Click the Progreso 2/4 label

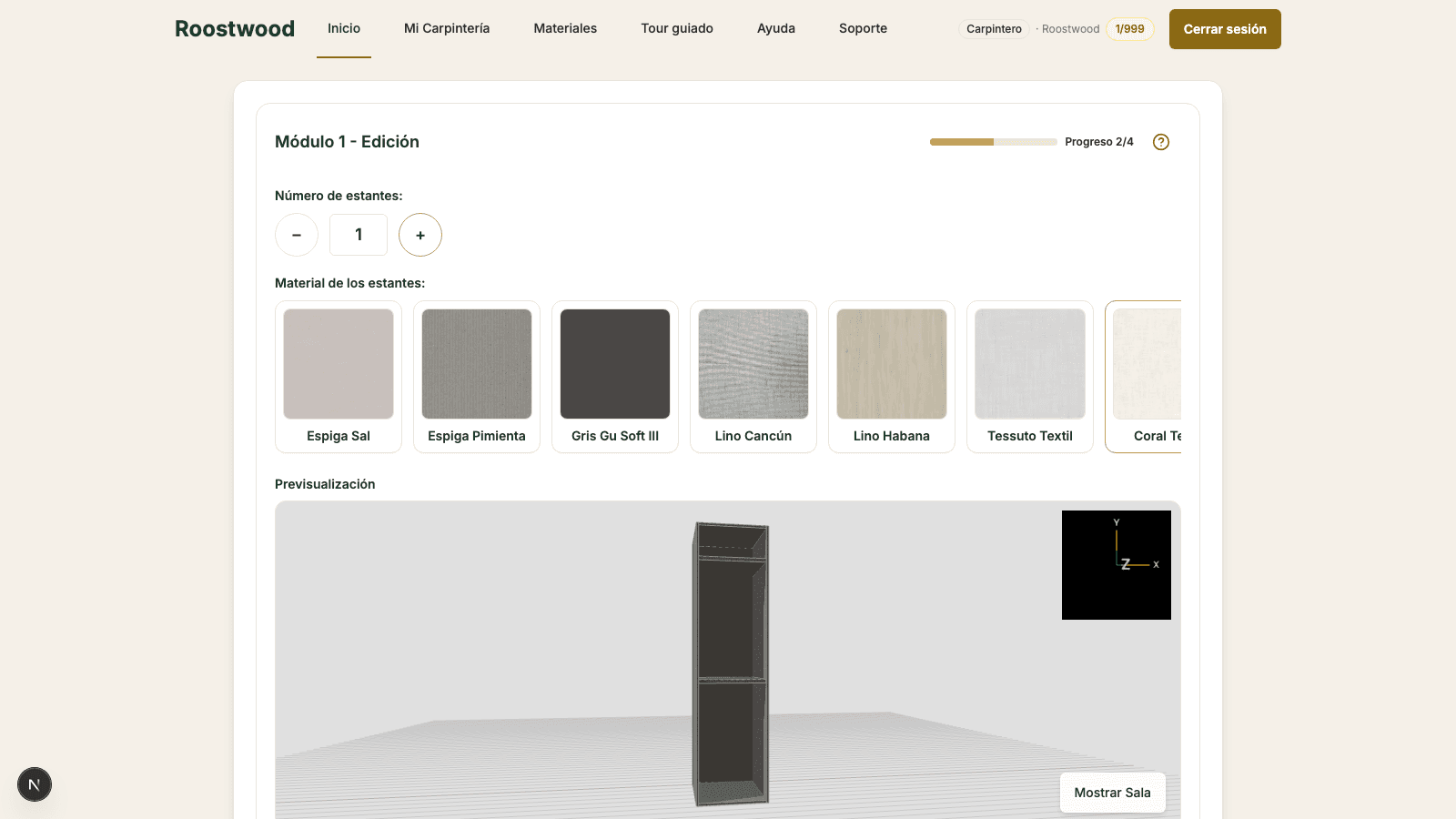click(1099, 142)
